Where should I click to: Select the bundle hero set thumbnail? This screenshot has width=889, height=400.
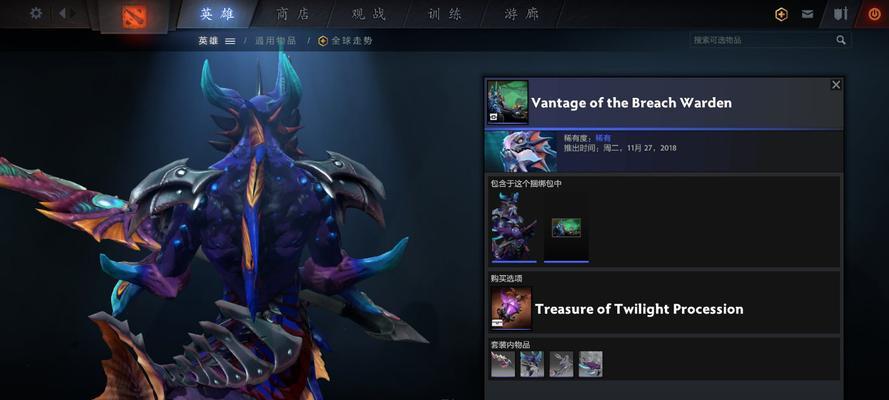click(x=514, y=227)
